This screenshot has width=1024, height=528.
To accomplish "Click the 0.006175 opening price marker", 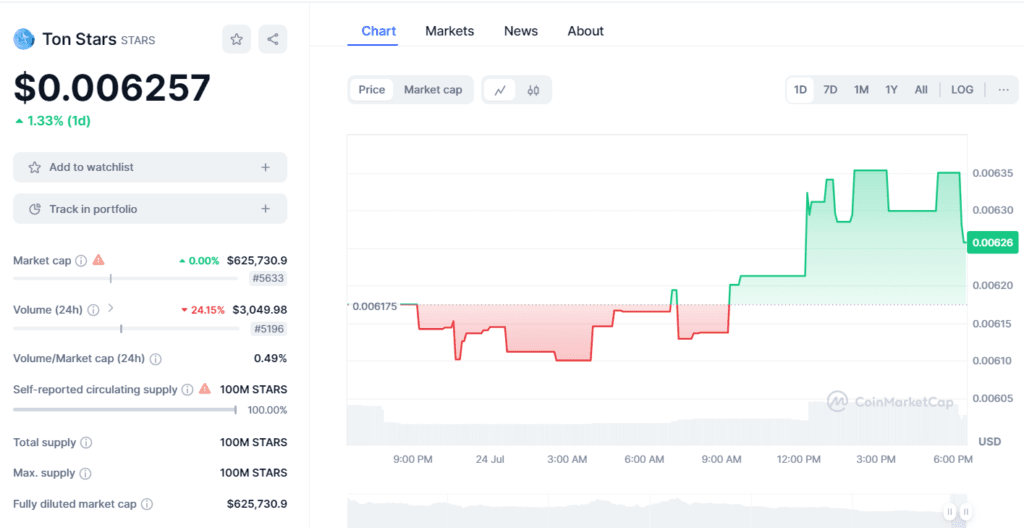I will pos(374,306).
